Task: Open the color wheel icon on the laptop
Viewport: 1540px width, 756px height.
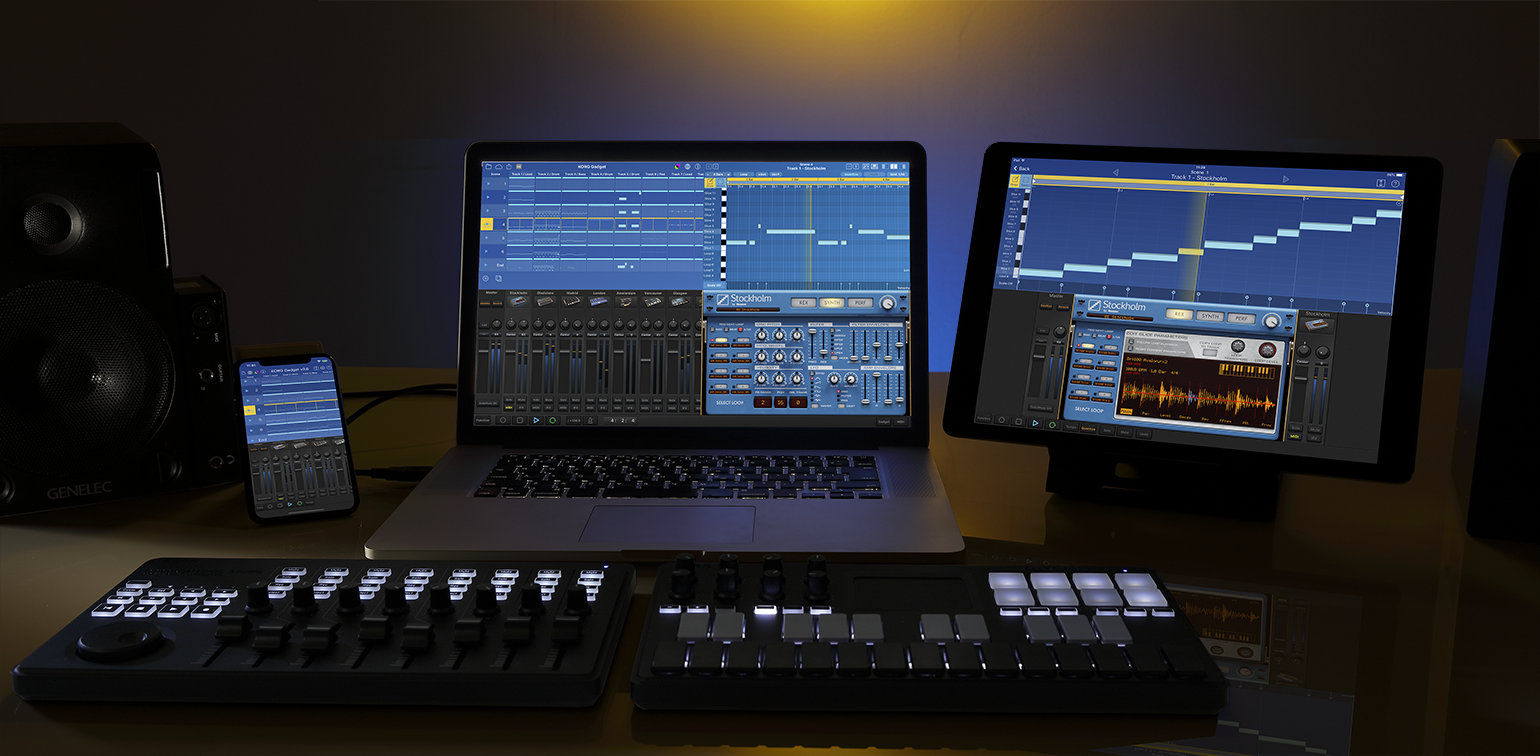Action: click(677, 166)
